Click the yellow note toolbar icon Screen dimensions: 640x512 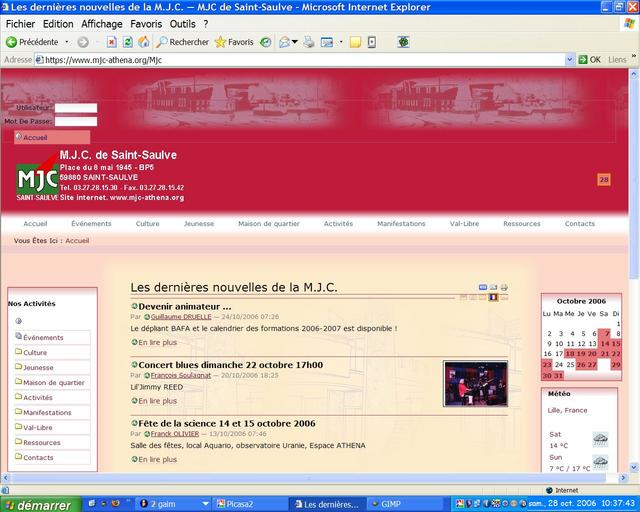pyautogui.click(x=356, y=42)
